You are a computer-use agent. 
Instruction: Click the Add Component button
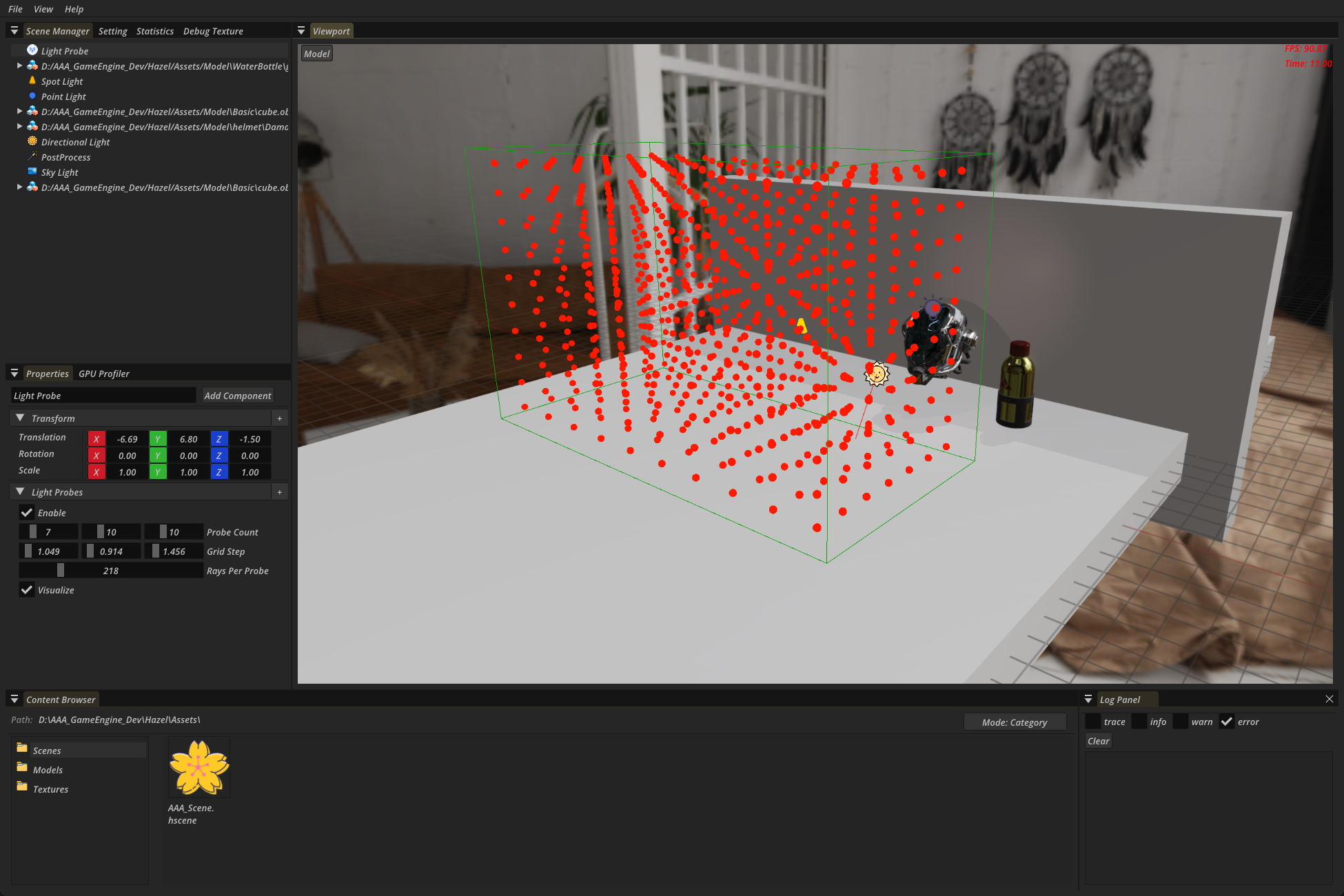[x=237, y=396]
